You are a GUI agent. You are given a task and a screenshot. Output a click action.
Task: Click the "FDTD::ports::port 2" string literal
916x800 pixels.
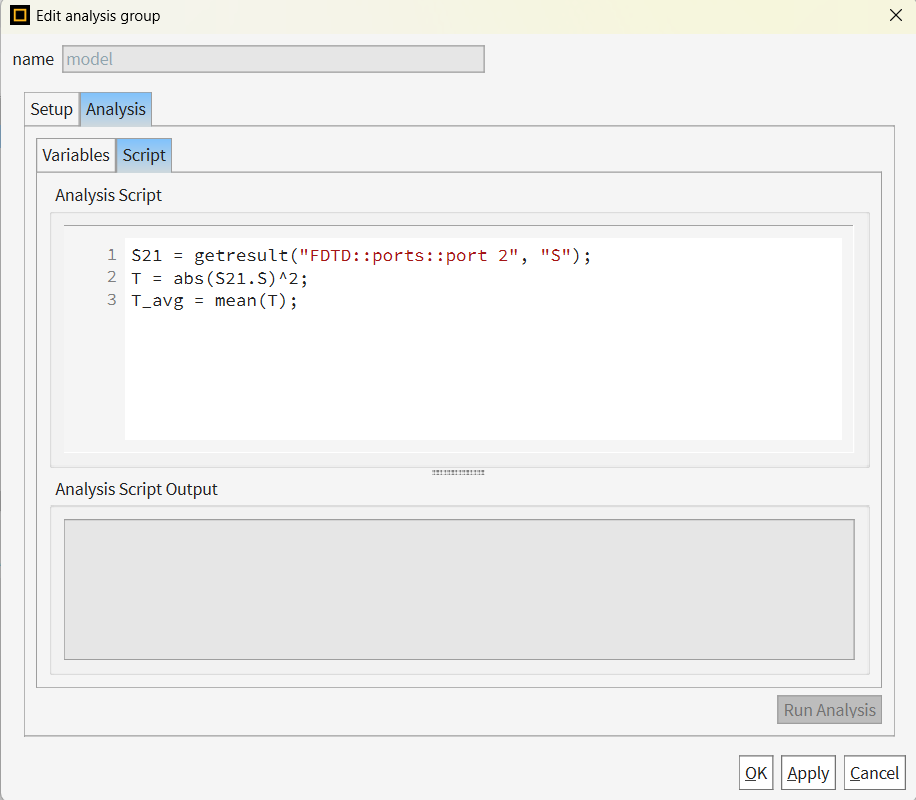[408, 255]
